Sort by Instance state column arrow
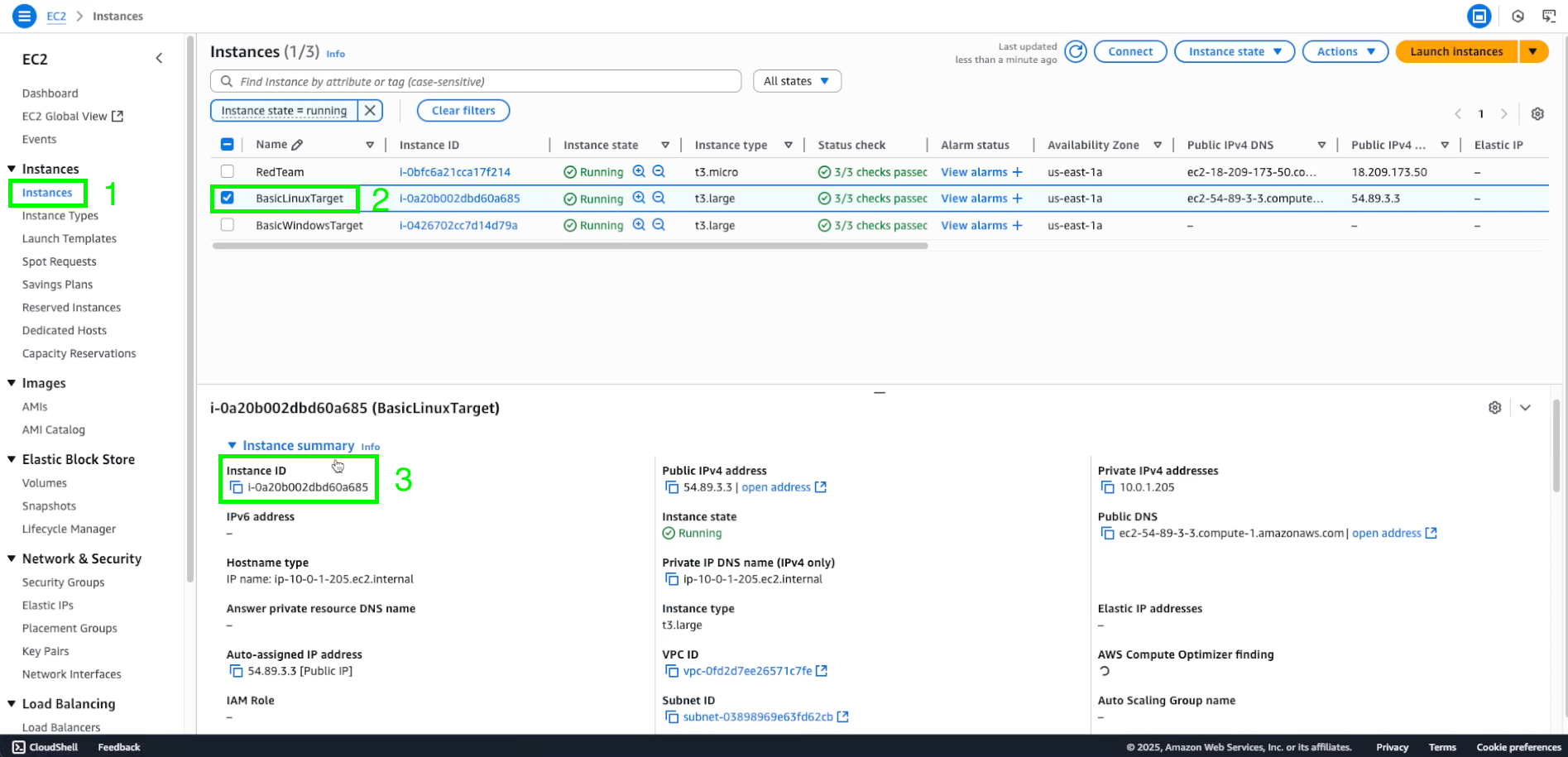Image resolution: width=1568 pixels, height=757 pixels. coord(665,145)
